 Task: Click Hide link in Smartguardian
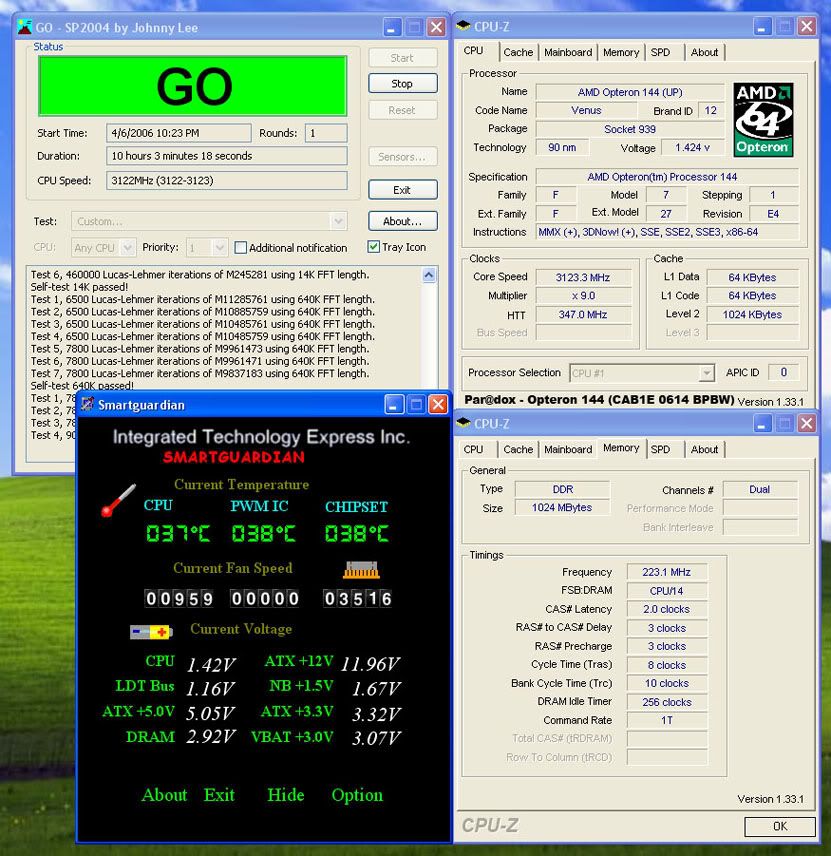coord(286,795)
